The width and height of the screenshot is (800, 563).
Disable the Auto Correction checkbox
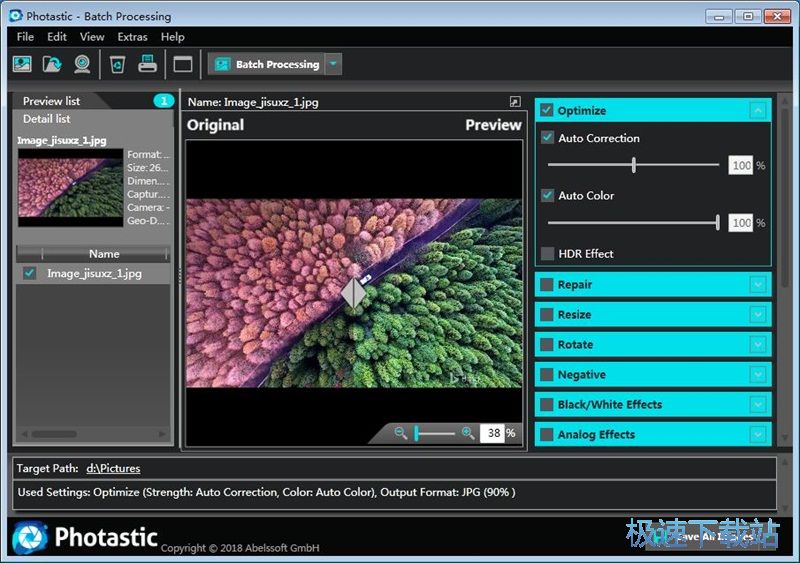point(547,138)
